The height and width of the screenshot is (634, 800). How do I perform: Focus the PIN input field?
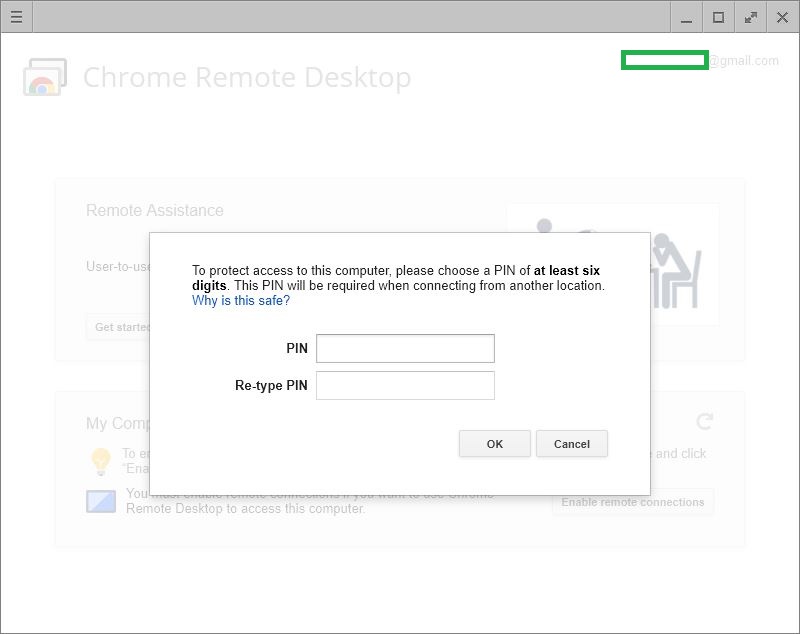pyautogui.click(x=405, y=348)
